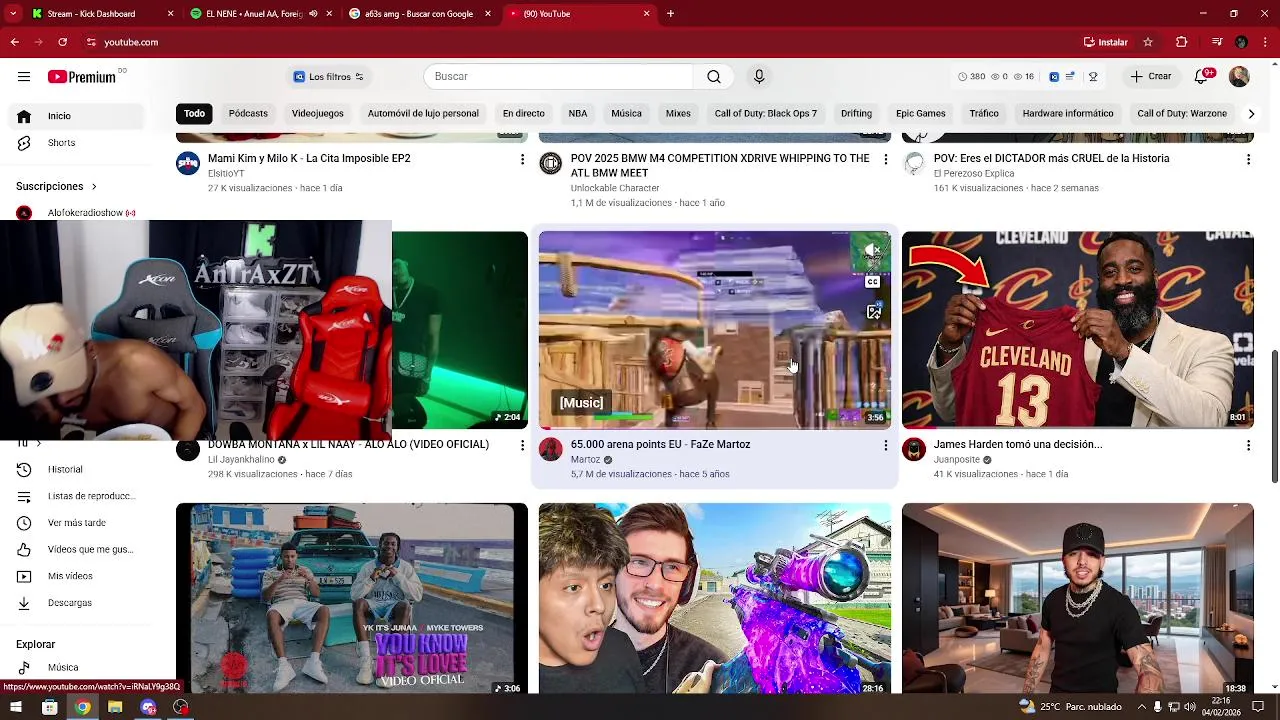Open the Cleveland 13 jersey thumbnail
The height and width of the screenshot is (720, 1280).
point(1078,330)
